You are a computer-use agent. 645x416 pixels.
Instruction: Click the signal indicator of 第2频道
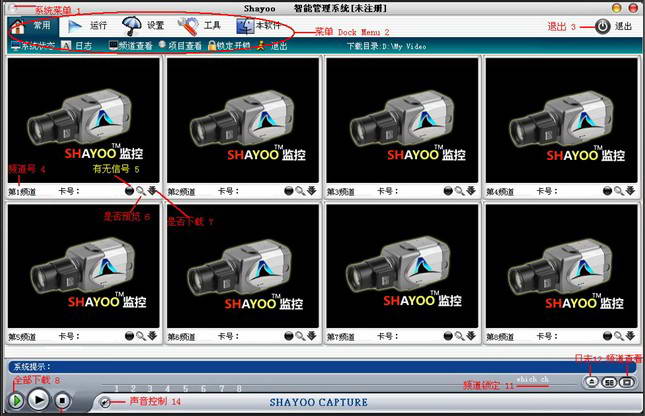point(289,191)
